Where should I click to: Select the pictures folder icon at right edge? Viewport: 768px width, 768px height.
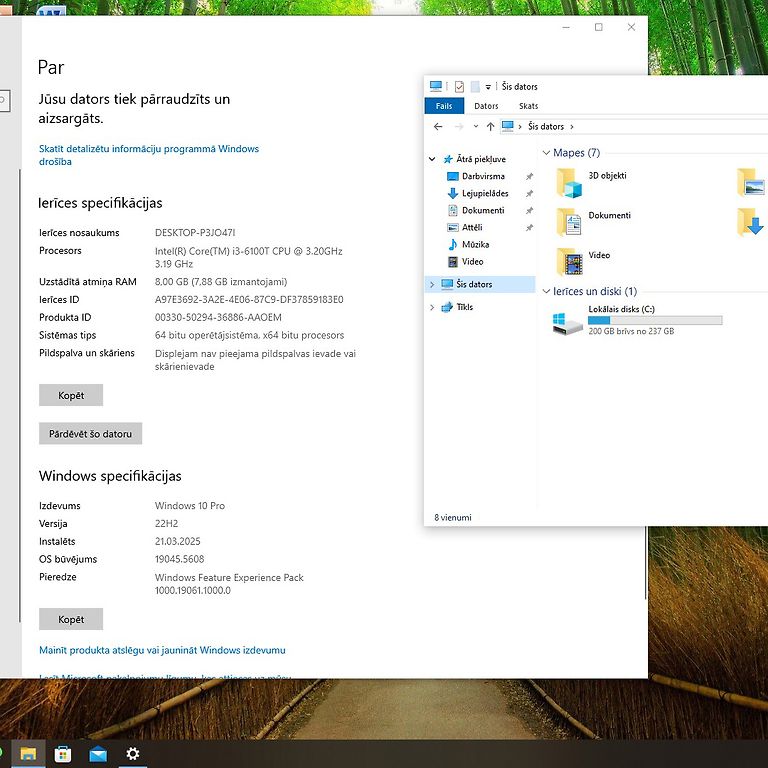[751, 182]
